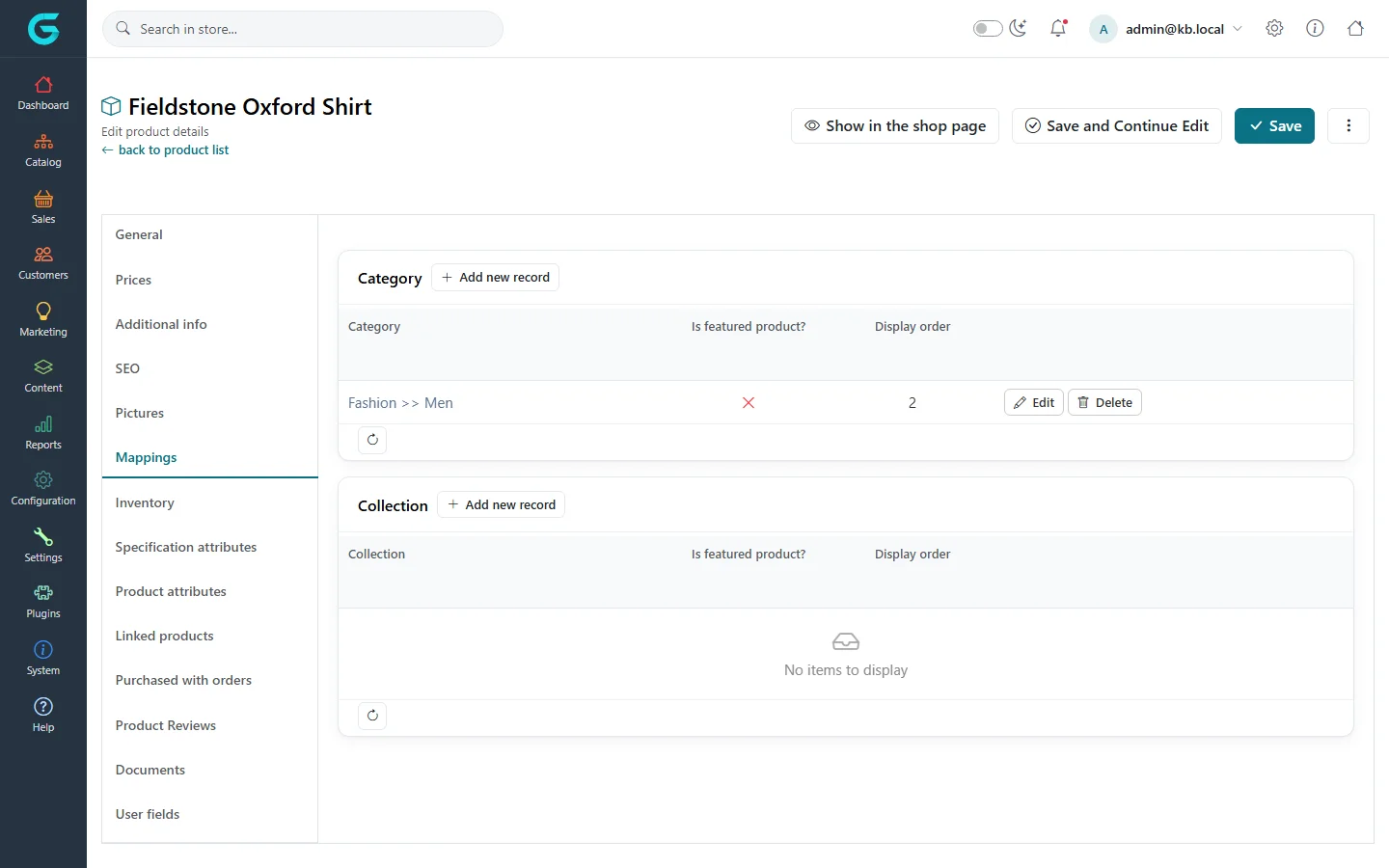Open the Settings wrench icon
This screenshot has width=1389, height=868.
[43, 536]
